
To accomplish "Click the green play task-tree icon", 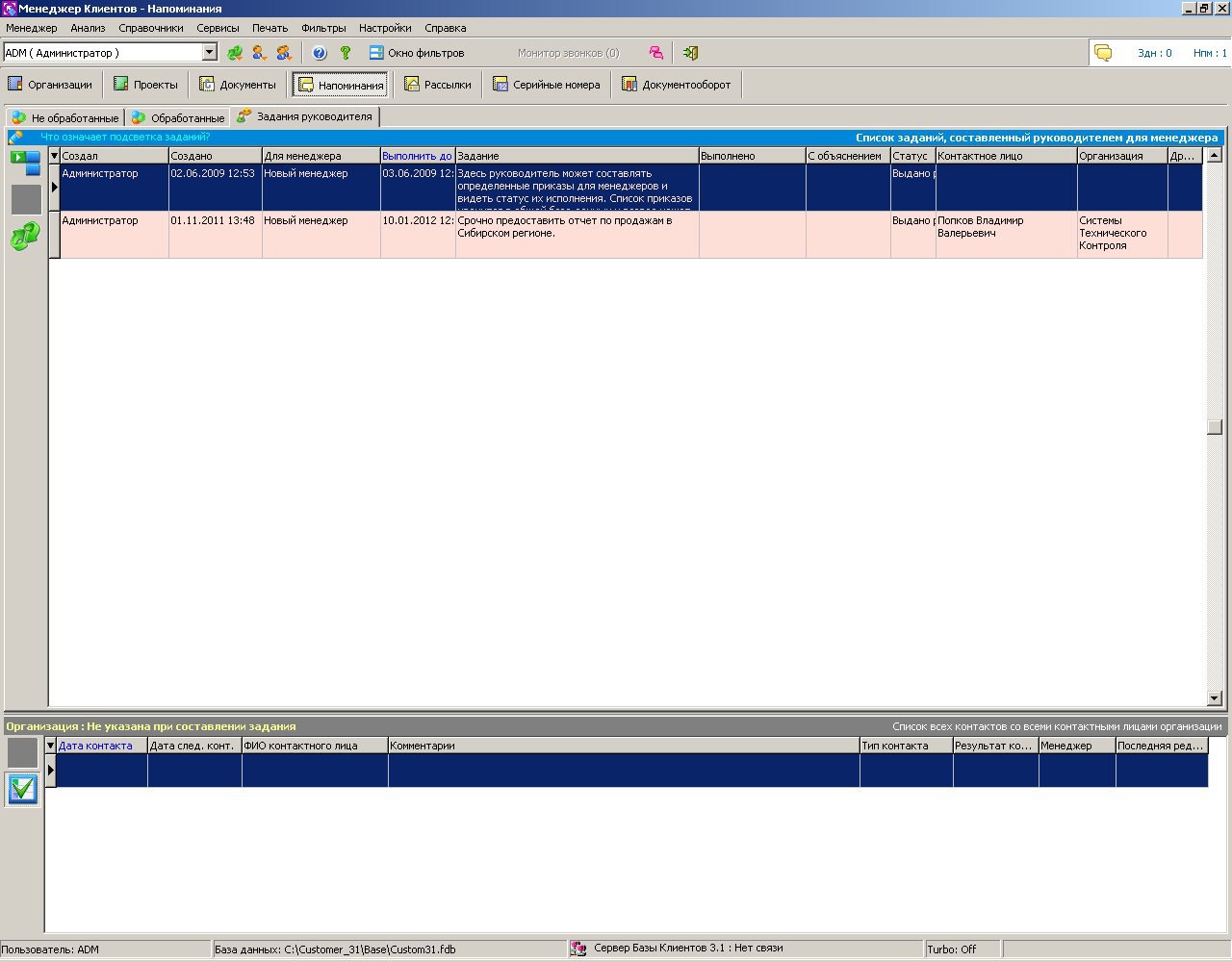I will click(25, 162).
